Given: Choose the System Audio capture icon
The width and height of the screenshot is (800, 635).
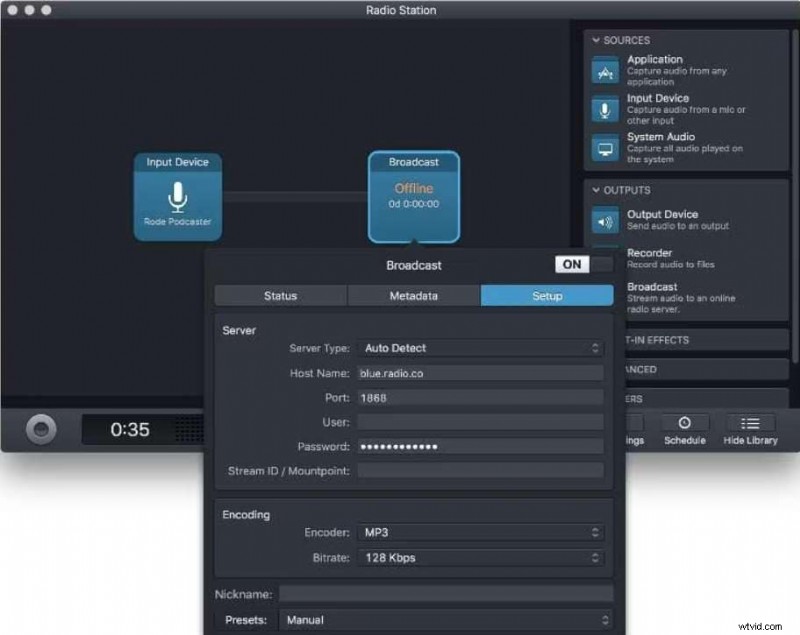Looking at the screenshot, I should click(x=604, y=145).
